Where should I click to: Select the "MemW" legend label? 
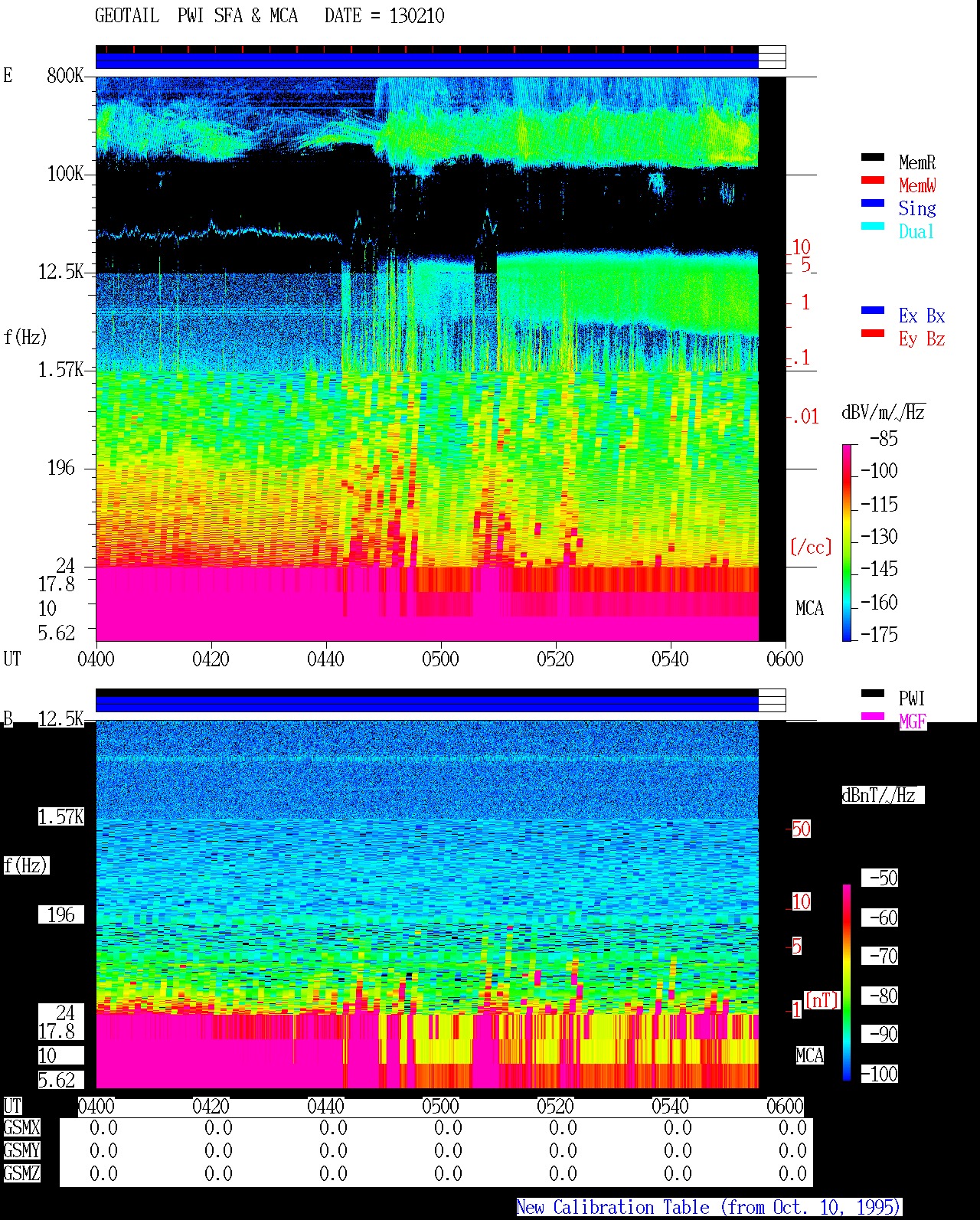pos(917,185)
